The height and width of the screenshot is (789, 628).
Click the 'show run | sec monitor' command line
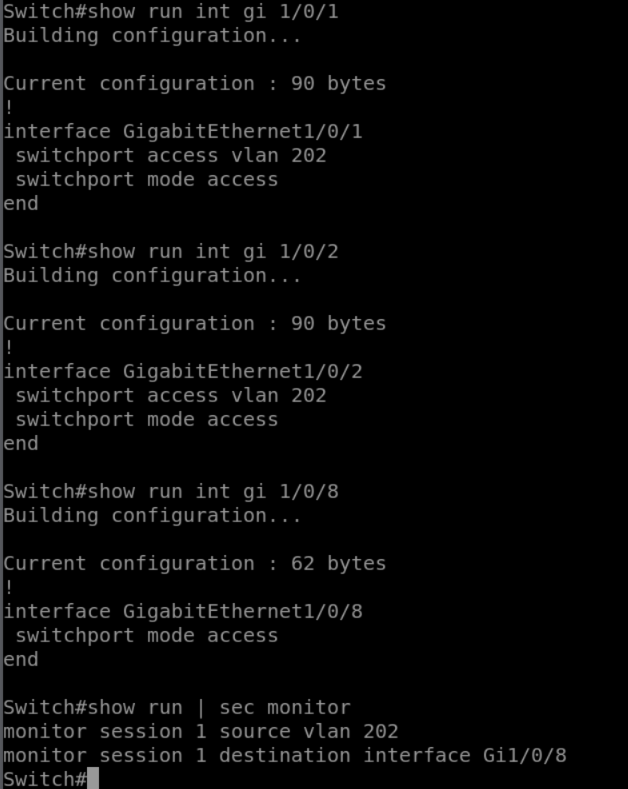point(176,707)
